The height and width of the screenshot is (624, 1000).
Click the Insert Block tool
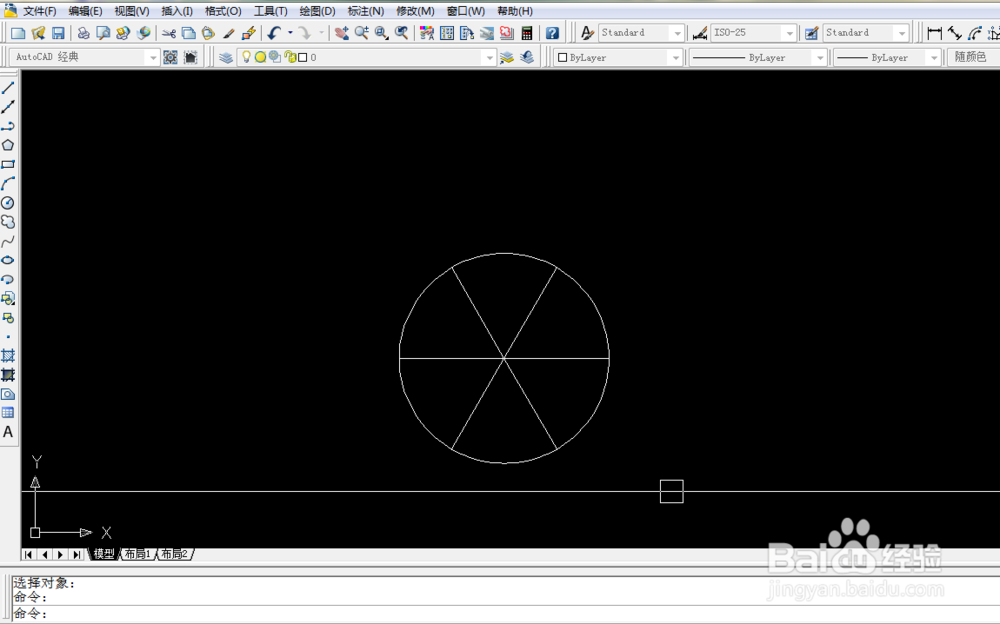[8, 298]
